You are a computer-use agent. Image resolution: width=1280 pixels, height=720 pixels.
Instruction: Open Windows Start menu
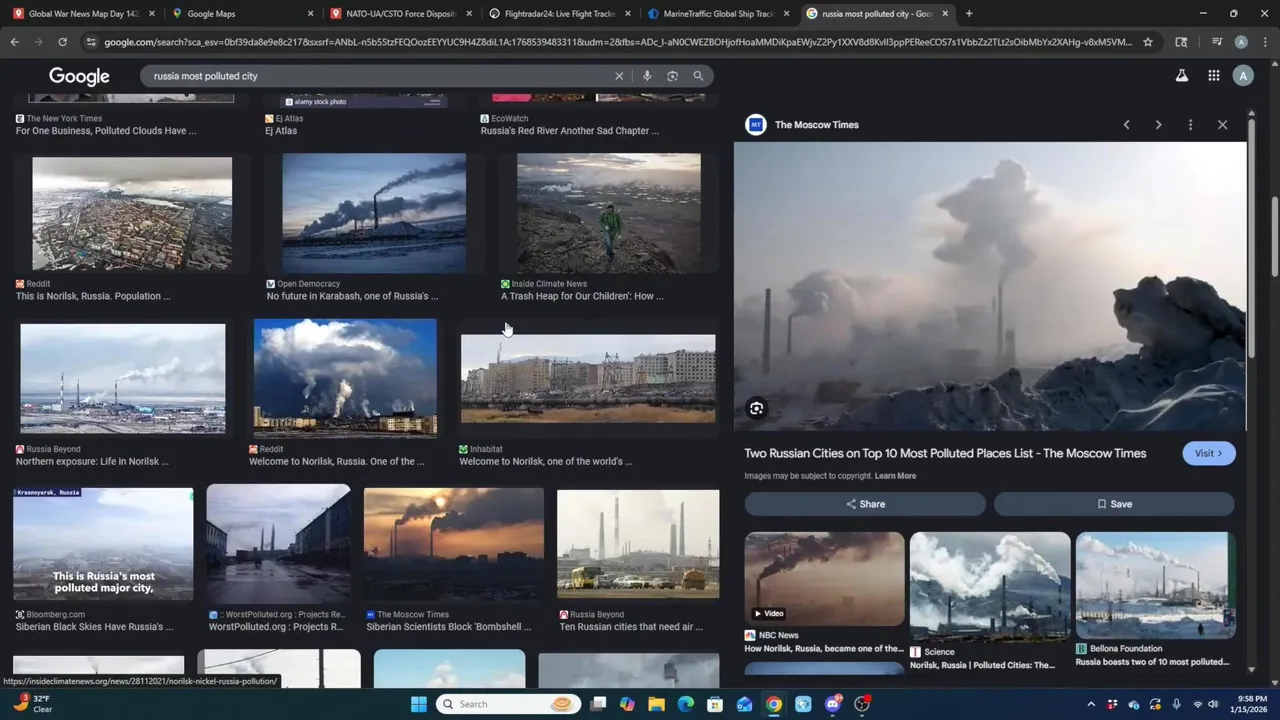[x=419, y=704]
